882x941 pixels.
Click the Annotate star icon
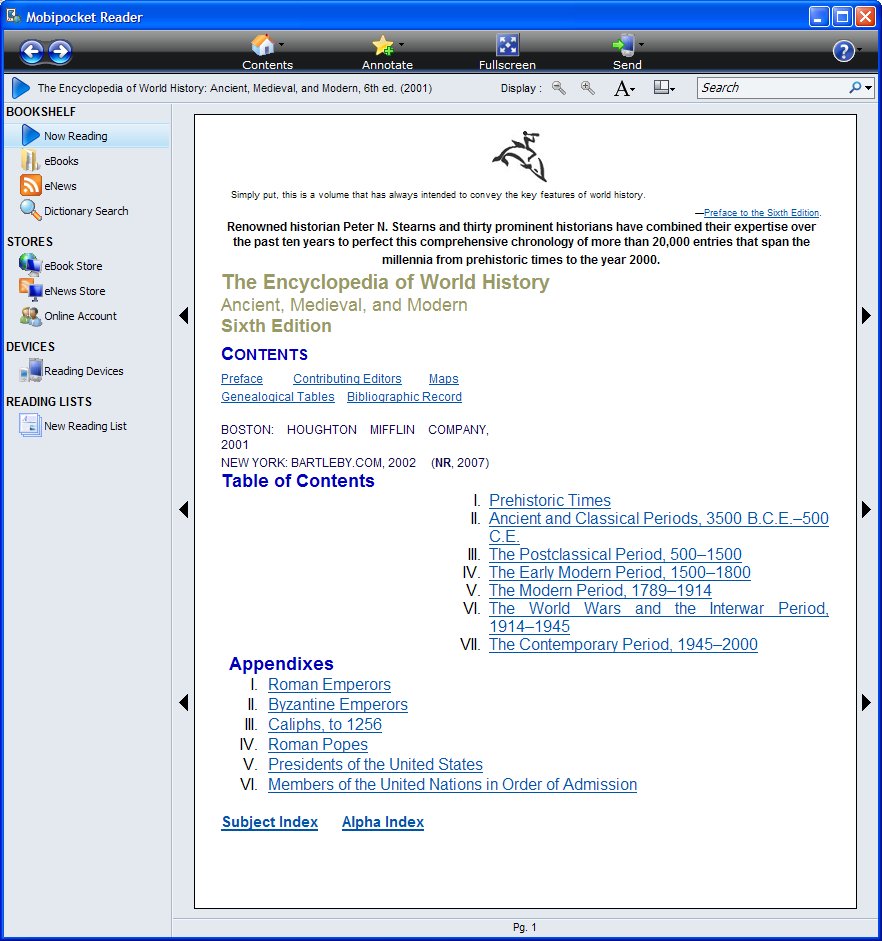383,45
